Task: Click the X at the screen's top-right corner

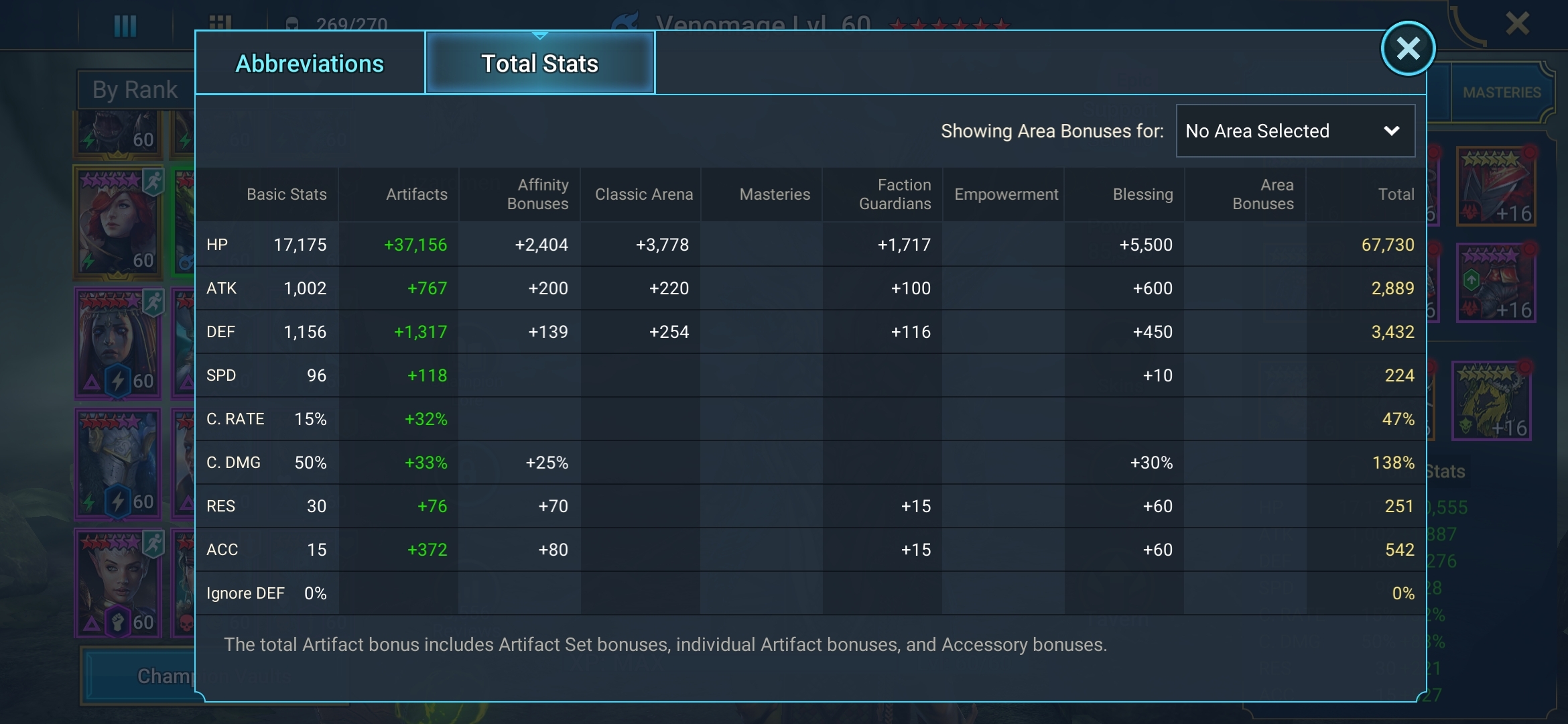Action: [1517, 23]
